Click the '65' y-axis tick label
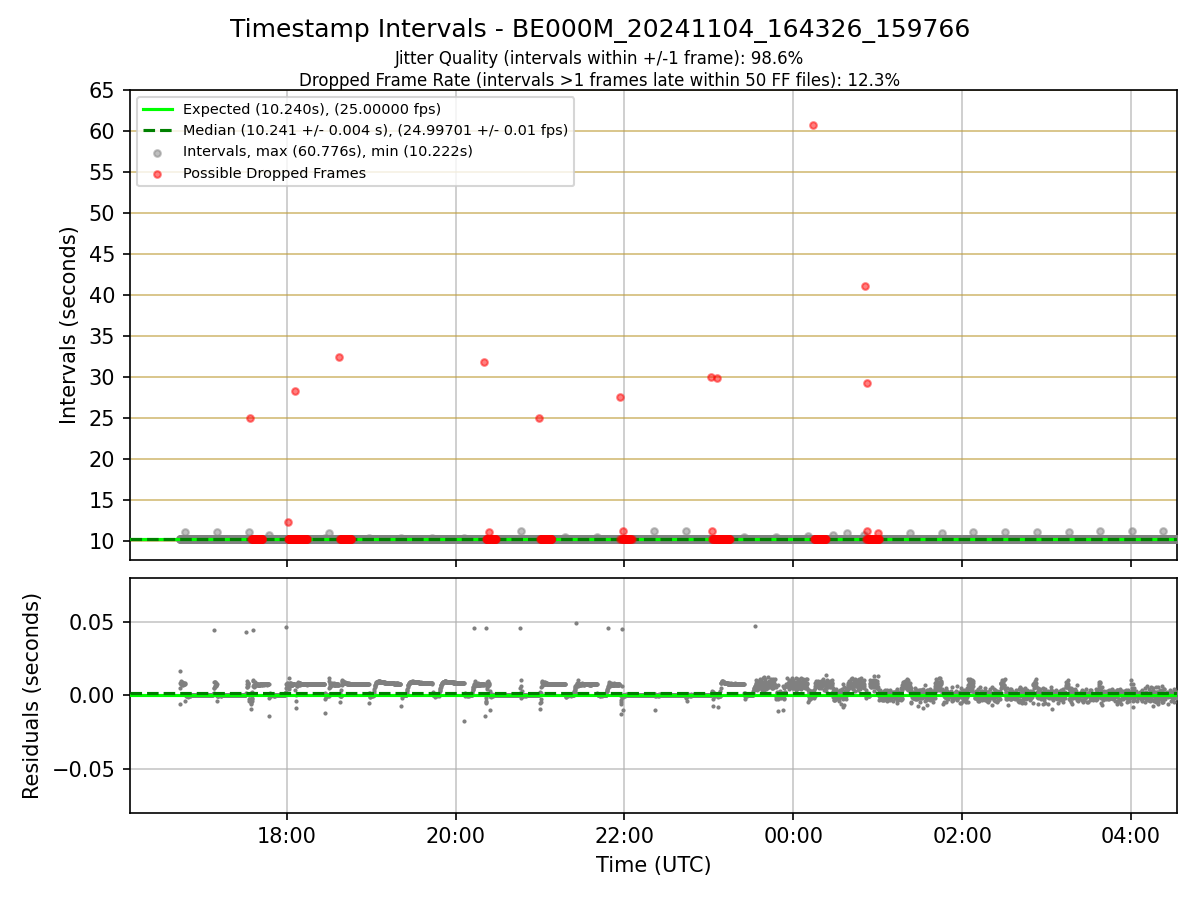This screenshot has height=900, width=1200. [103, 91]
